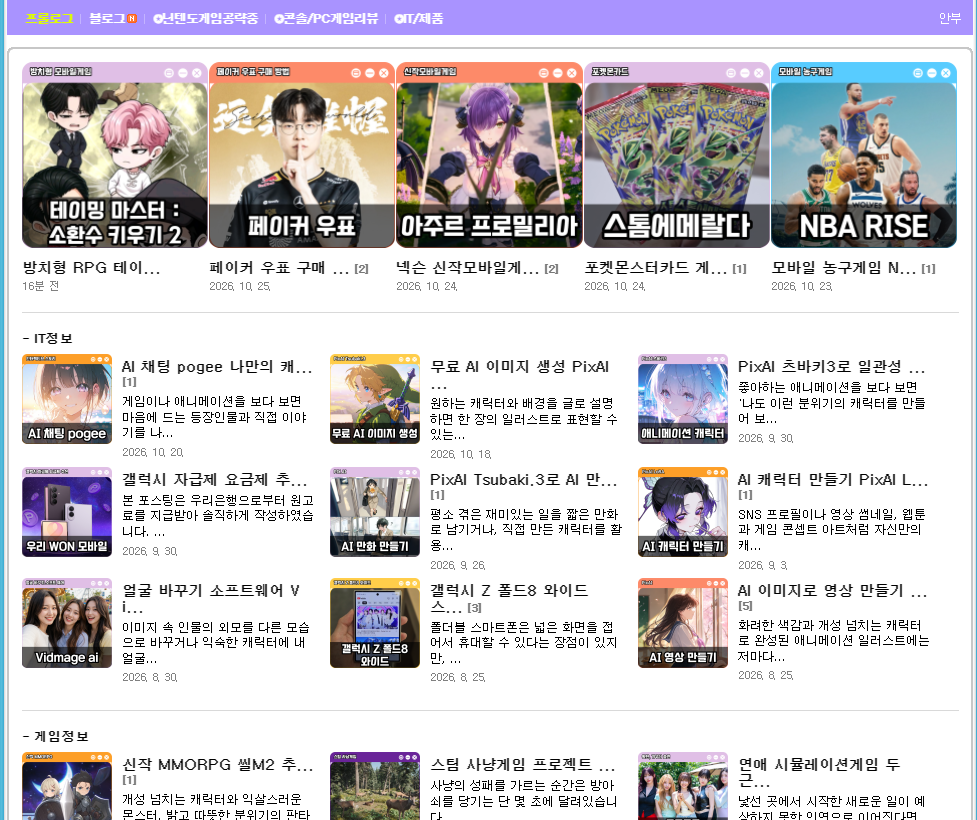
Task: Open post 무료 AI 이미지 생성 PixAI
Action: click(x=520, y=366)
